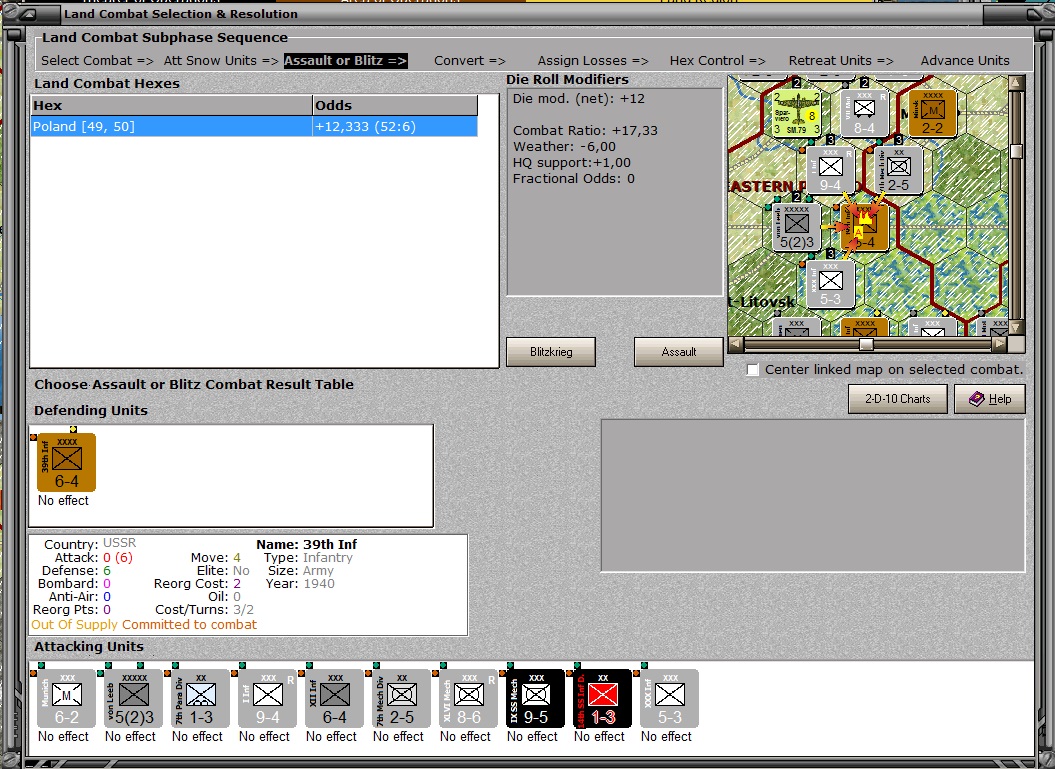The image size is (1055, 769).
Task: Click the Hex Control subphase label
Action: tap(717, 61)
